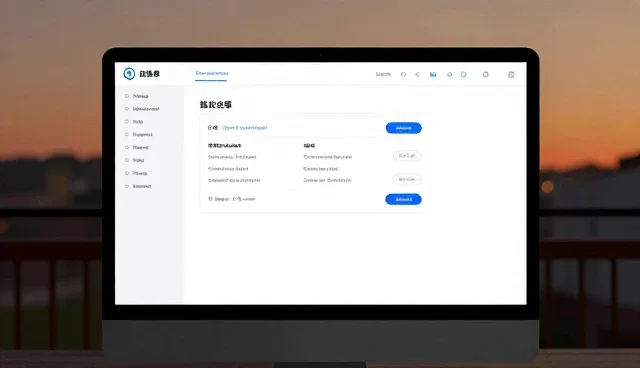
Task: Click the blue button in the card footer row
Action: 403,199
